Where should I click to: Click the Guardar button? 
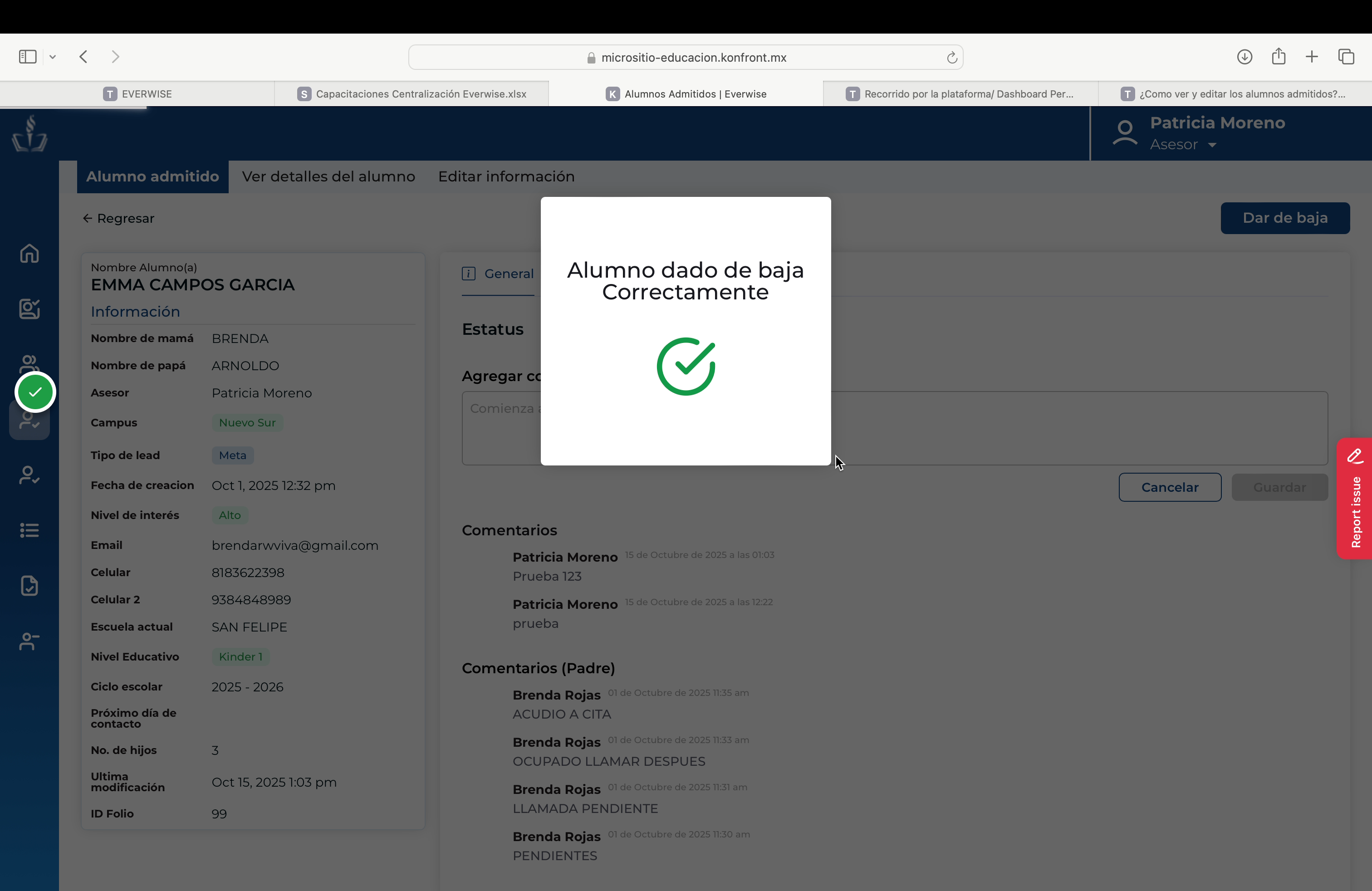1279,487
